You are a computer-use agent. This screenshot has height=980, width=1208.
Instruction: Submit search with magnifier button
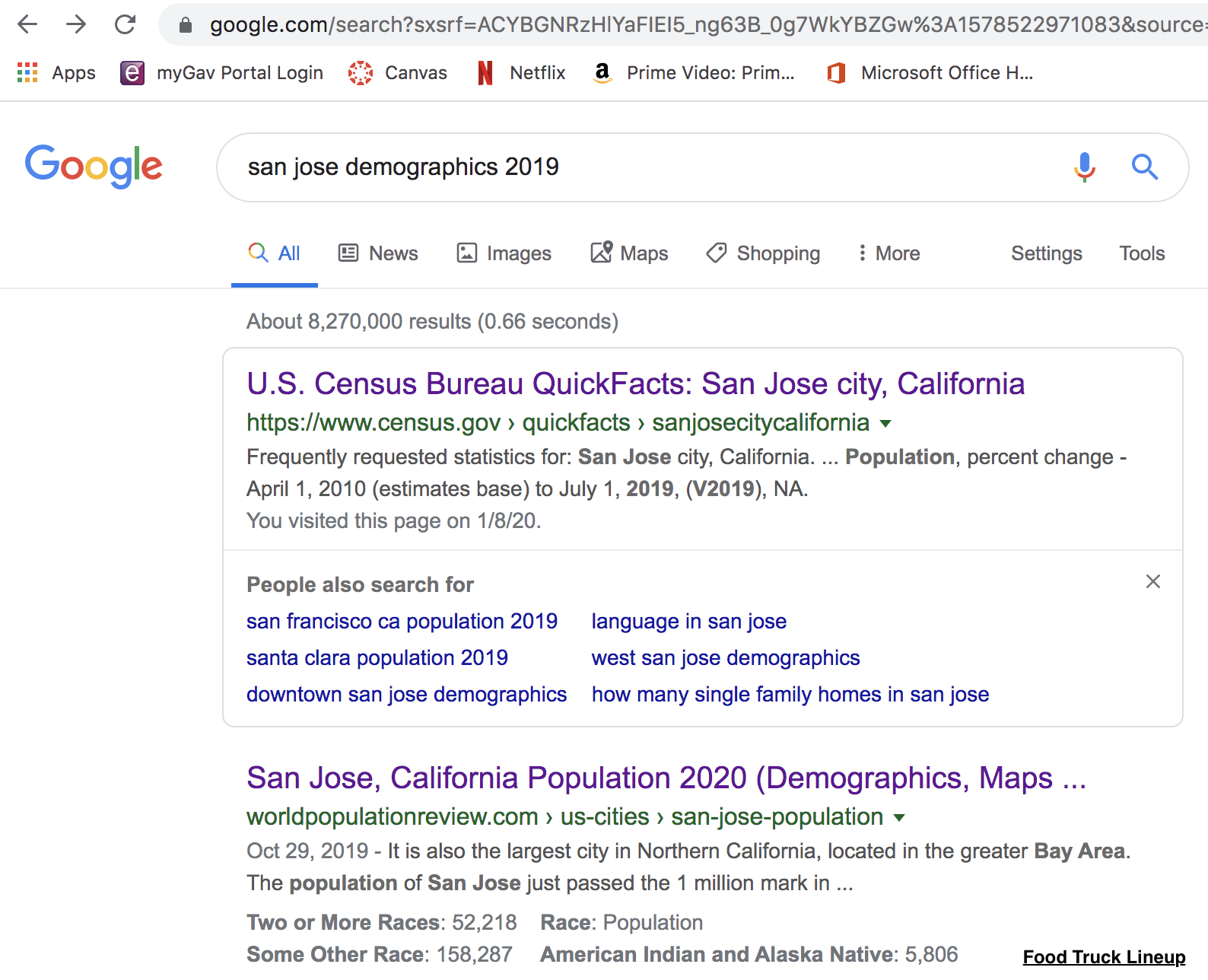pos(1144,167)
